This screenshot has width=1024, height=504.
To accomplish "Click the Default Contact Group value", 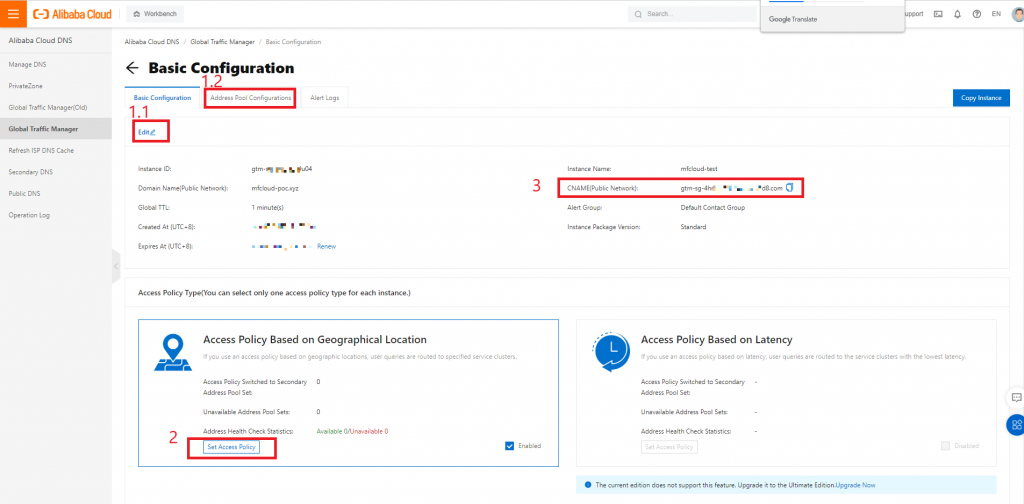I will 712,208.
